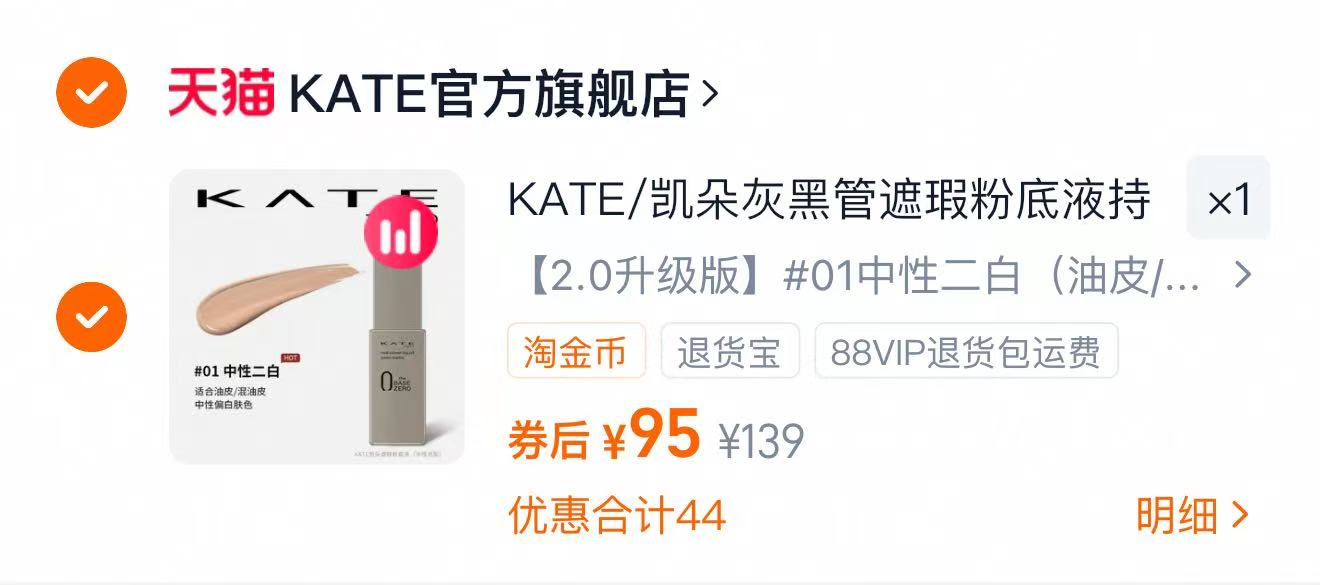Select the 淘金币 tag
The width and height of the screenshot is (1320, 585).
(x=576, y=351)
